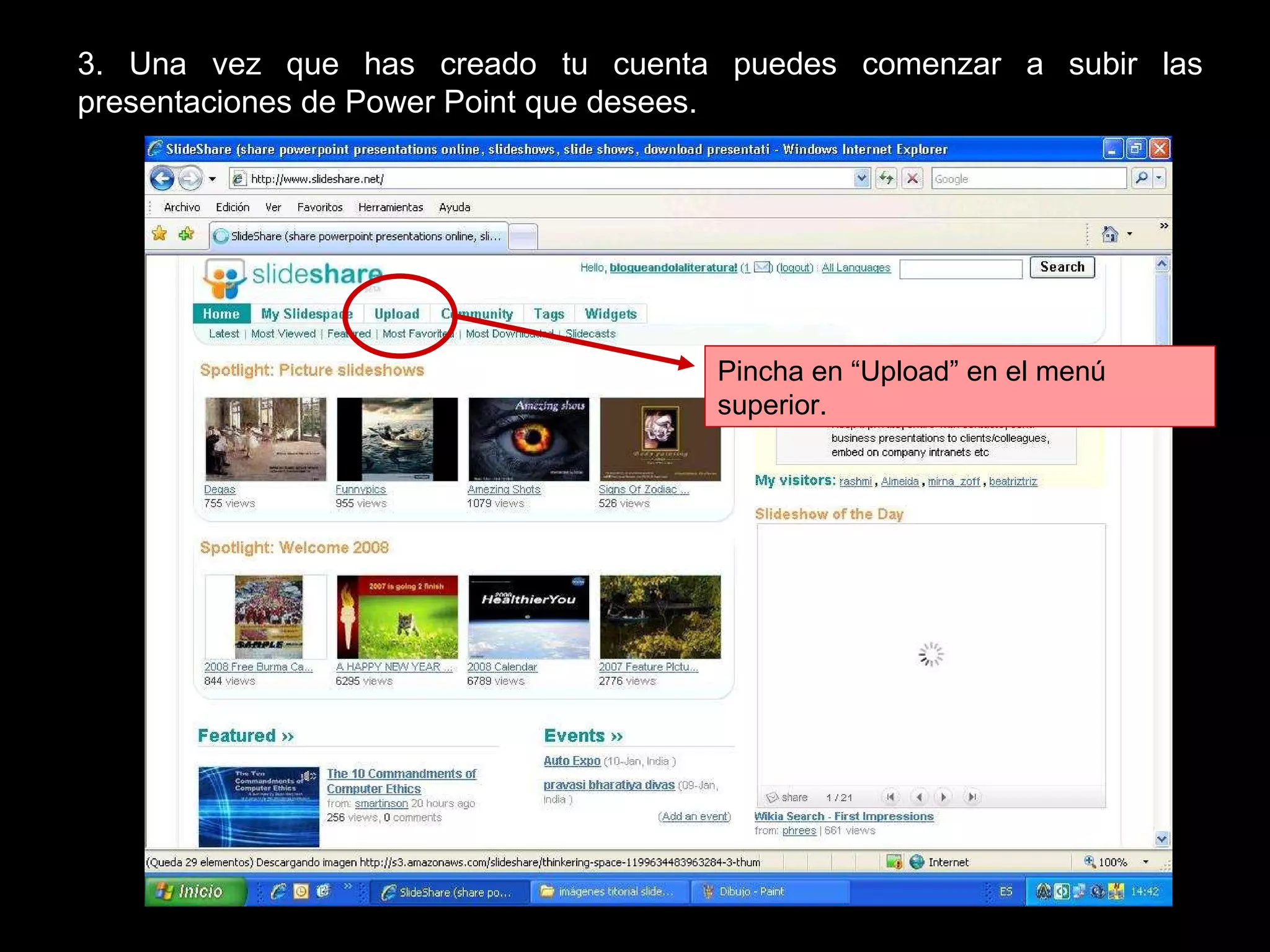
Task: Open the 2008 Free Burma Ca... link
Action: coord(259,667)
